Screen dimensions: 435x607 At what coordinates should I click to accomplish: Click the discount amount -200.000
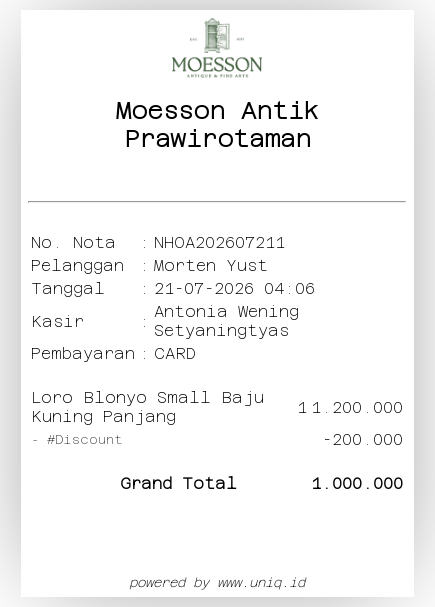tap(363, 440)
